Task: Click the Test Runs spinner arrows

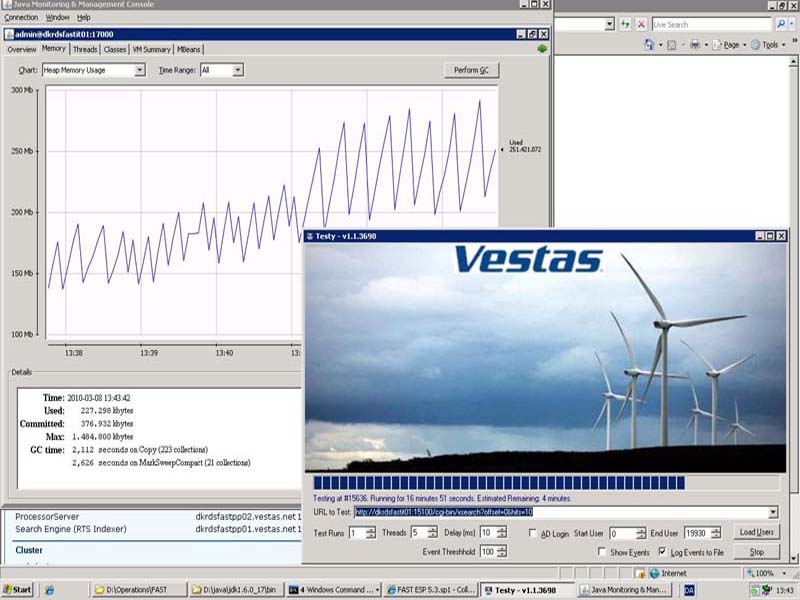Action: tap(371, 533)
